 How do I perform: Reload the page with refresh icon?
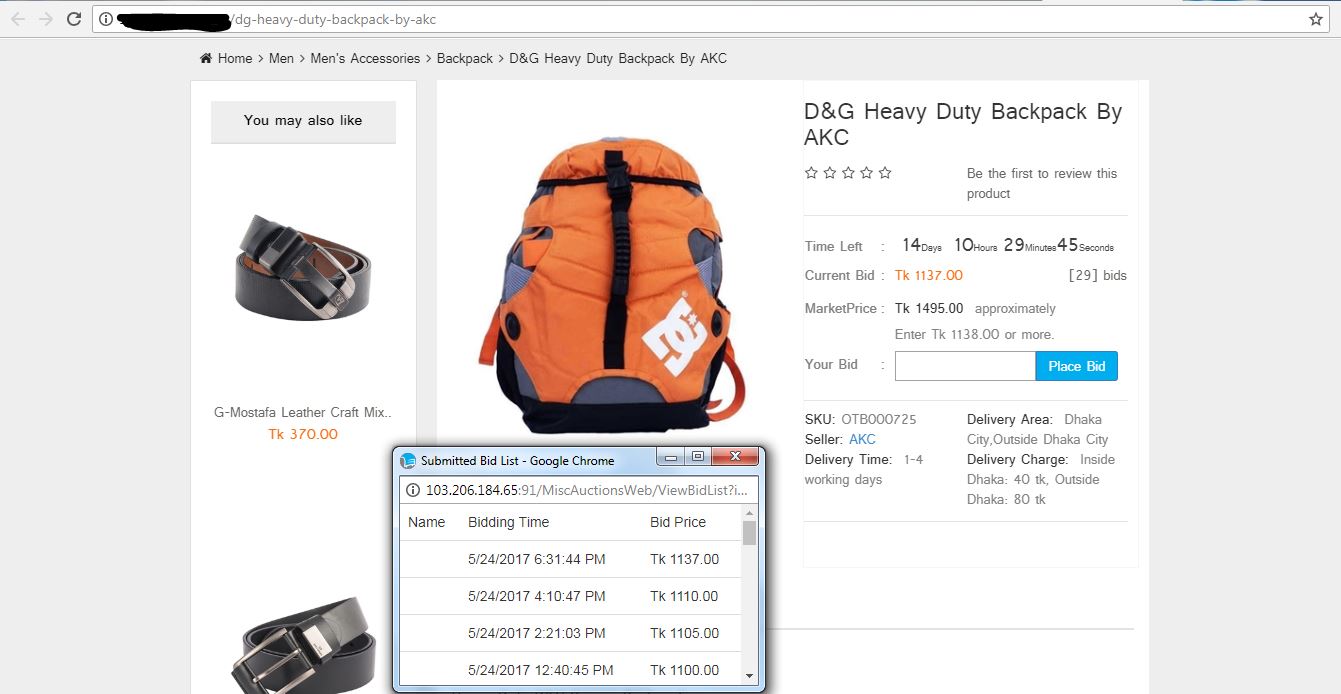click(74, 19)
